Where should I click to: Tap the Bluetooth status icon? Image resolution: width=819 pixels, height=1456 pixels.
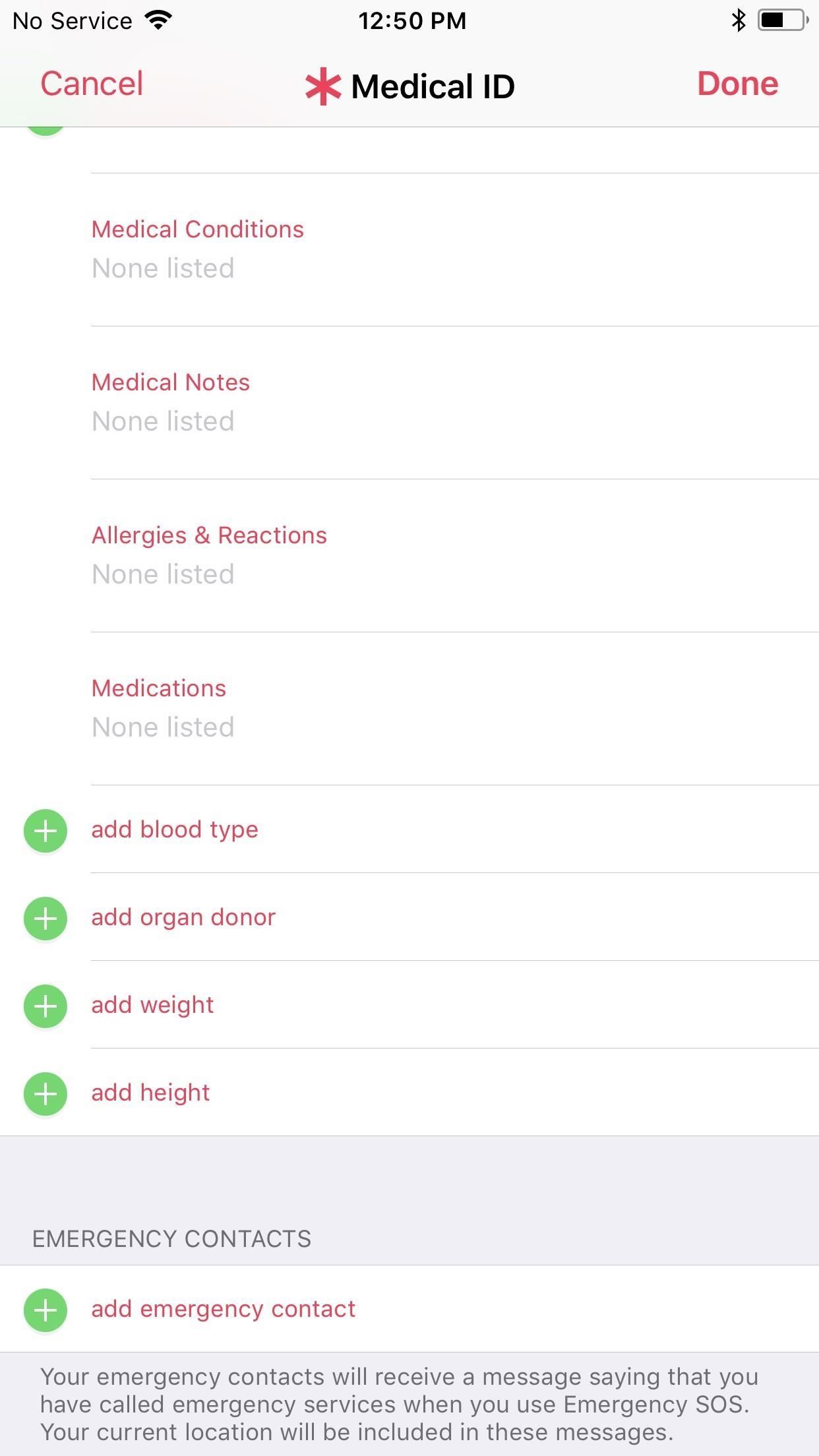(x=739, y=20)
